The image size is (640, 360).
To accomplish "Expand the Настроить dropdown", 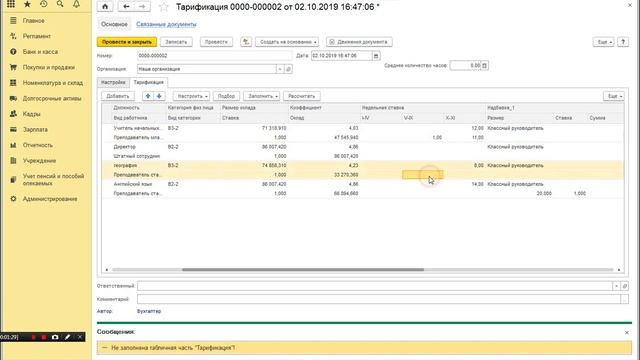I will point(191,96).
